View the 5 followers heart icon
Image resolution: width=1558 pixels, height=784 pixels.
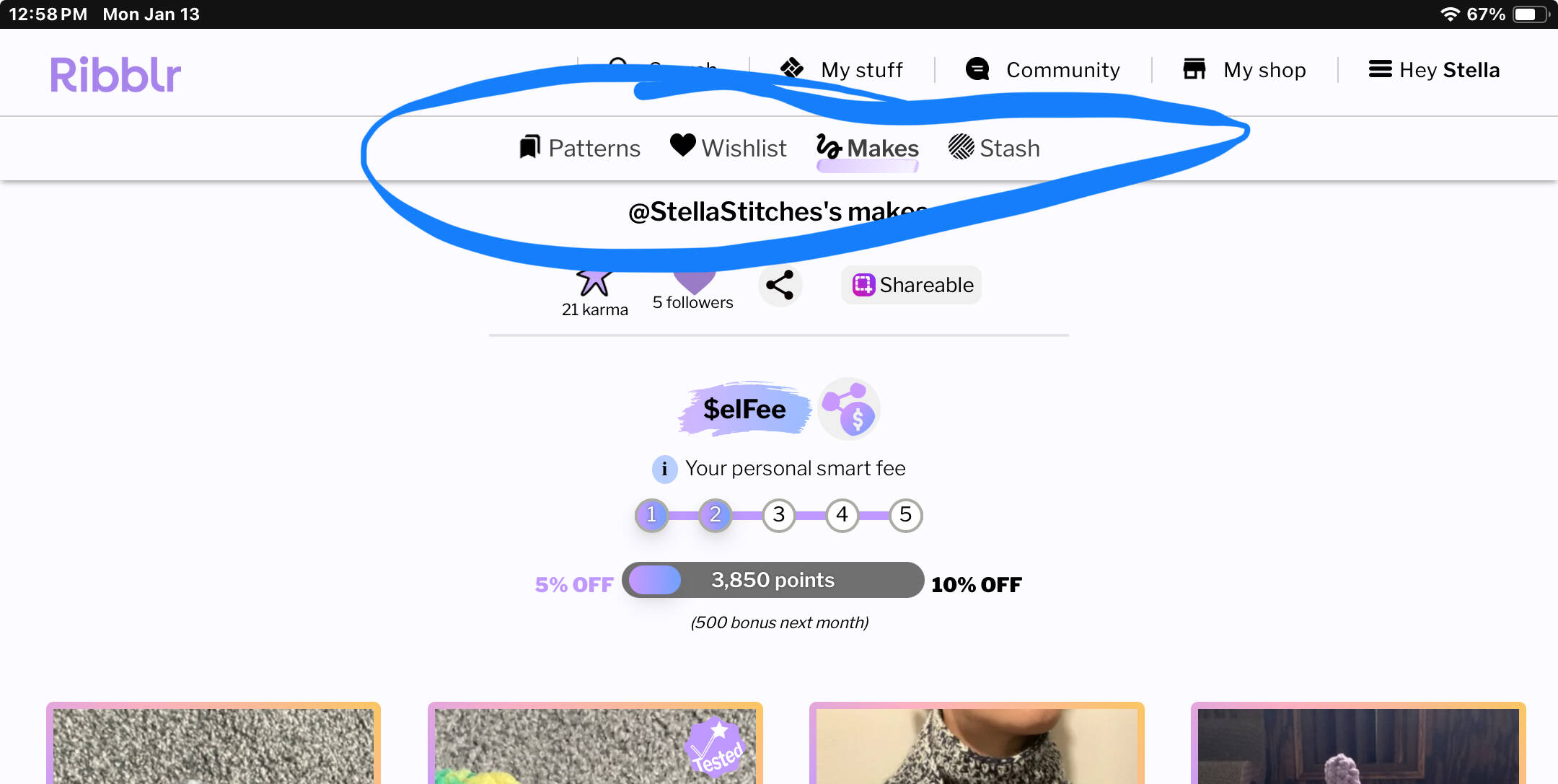pos(694,281)
